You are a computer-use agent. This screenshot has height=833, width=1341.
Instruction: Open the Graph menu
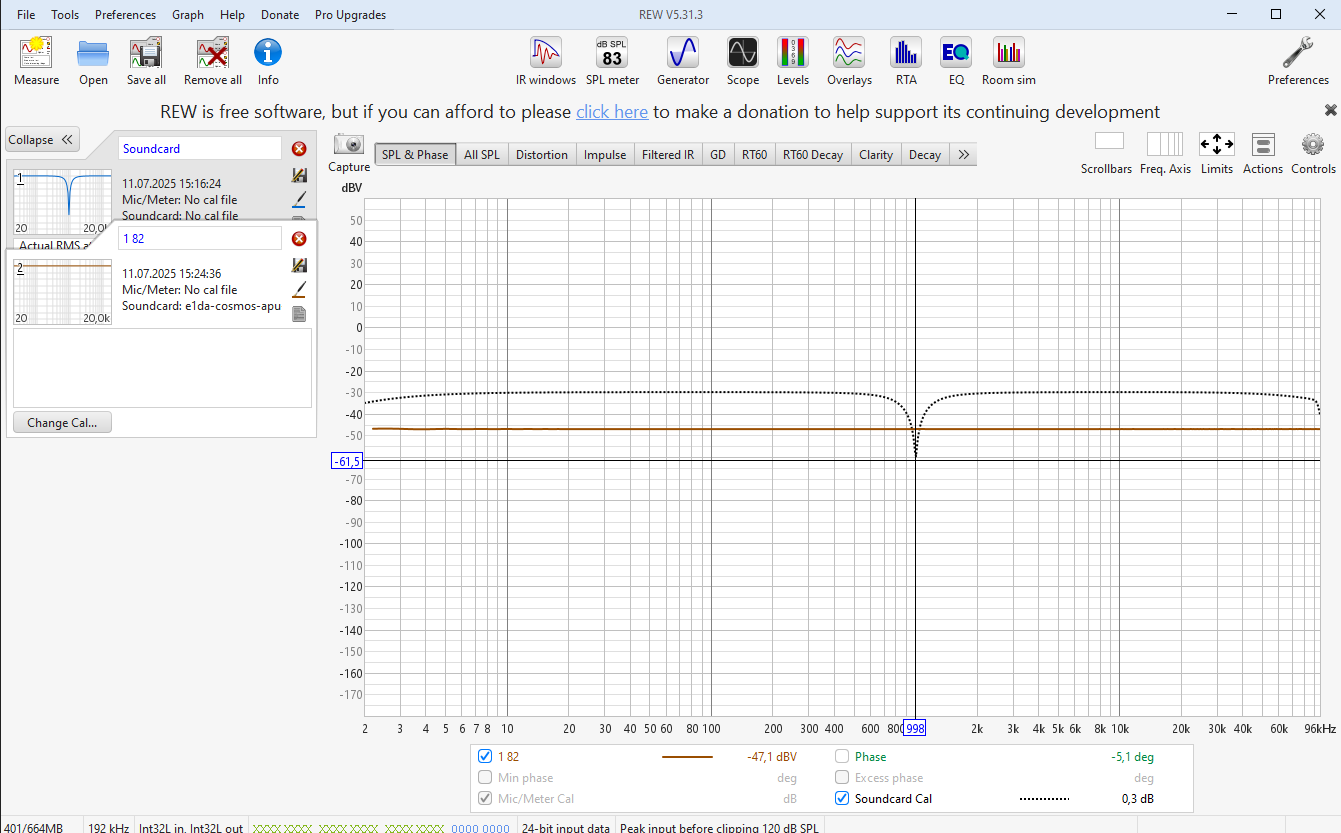pos(188,15)
